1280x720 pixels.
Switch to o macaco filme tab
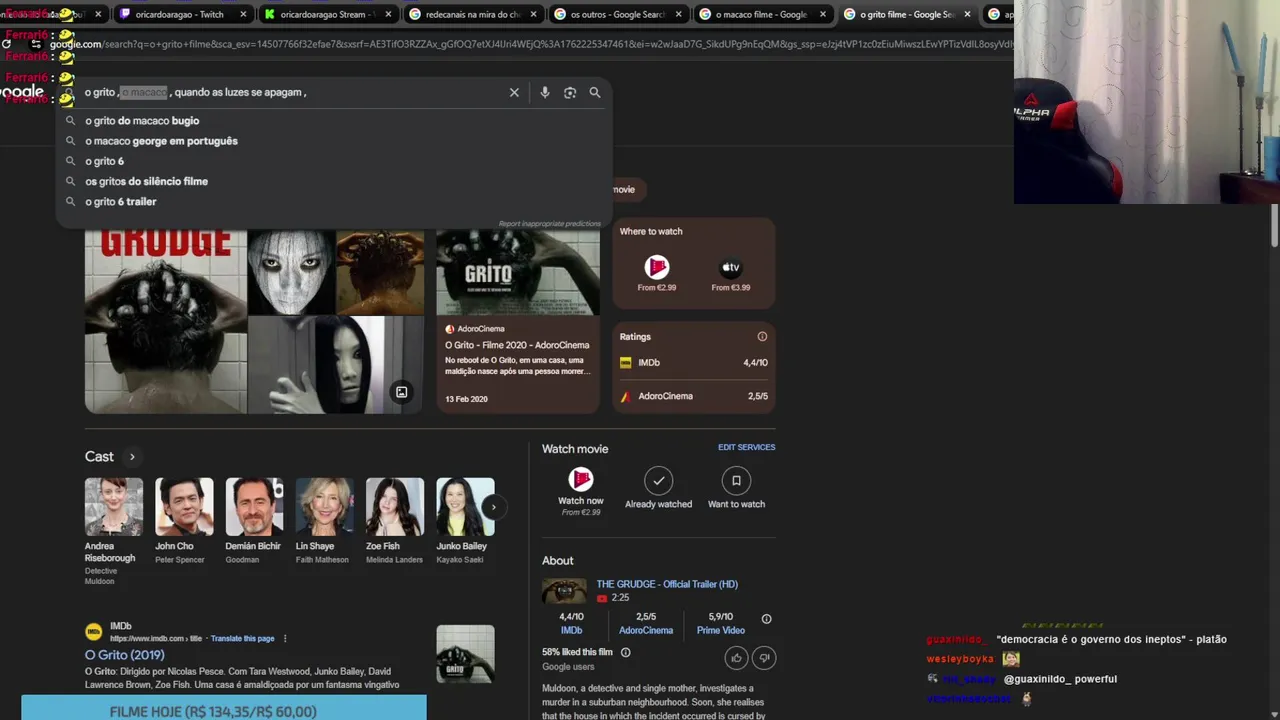click(x=761, y=14)
